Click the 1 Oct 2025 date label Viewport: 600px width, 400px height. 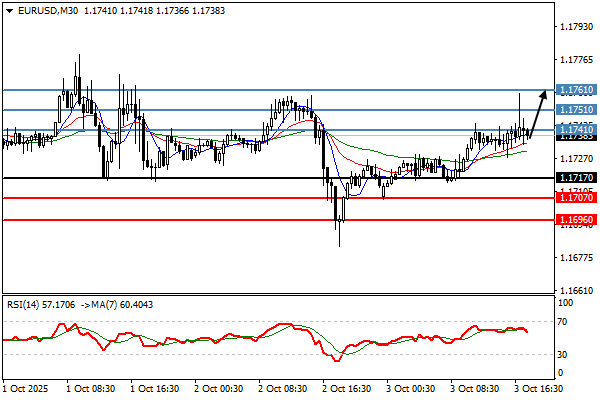[26, 387]
